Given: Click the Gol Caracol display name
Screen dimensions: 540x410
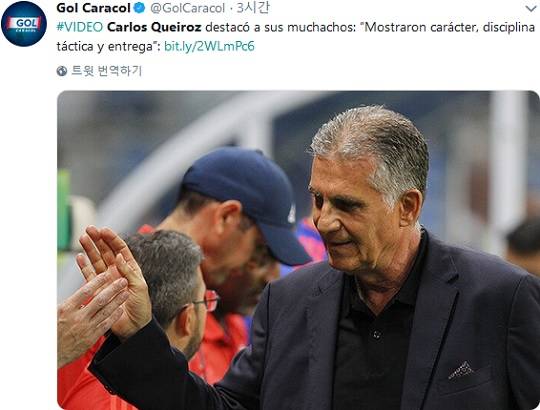Looking at the screenshot, I should (x=93, y=8).
